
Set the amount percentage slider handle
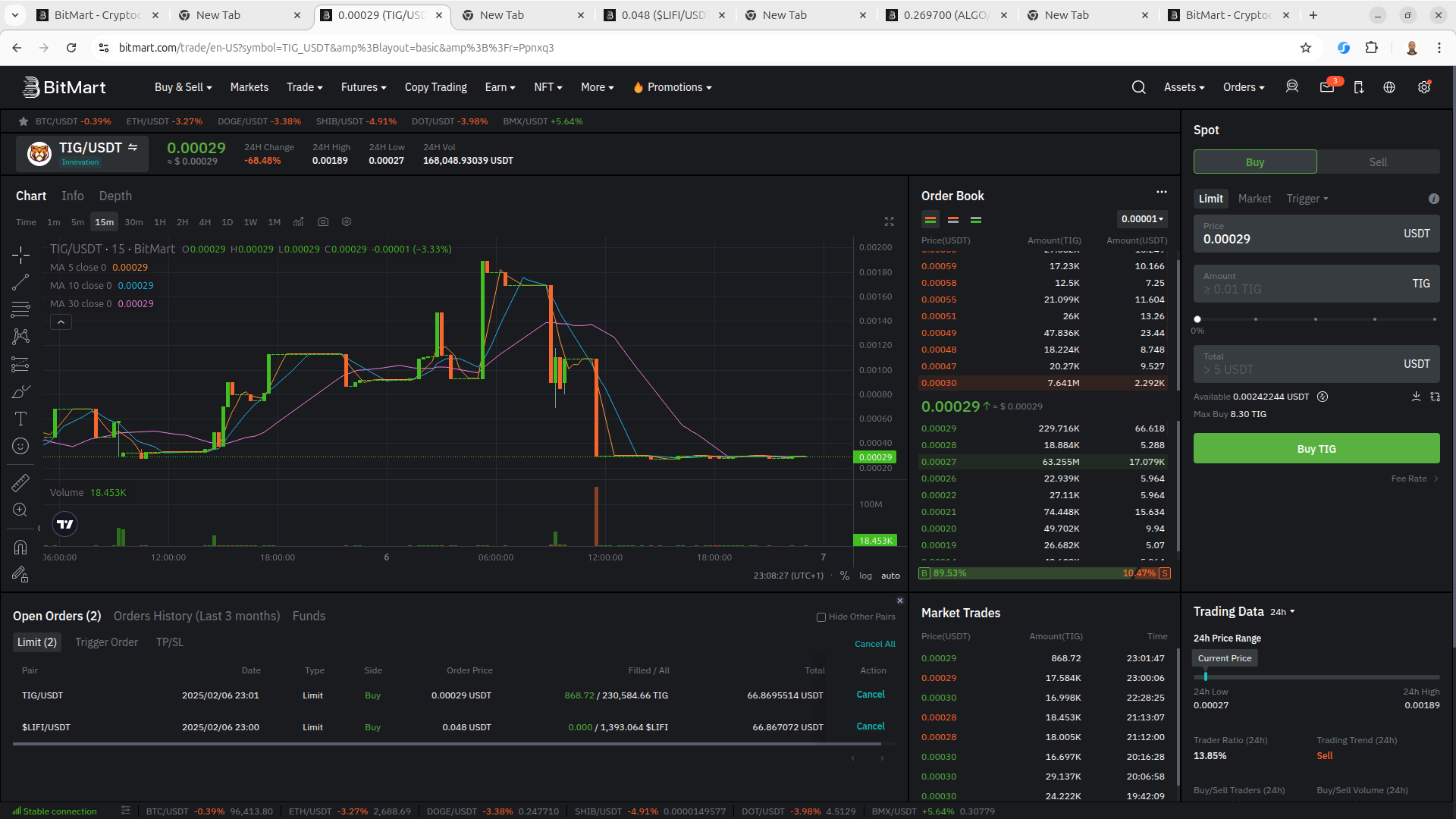1197,319
